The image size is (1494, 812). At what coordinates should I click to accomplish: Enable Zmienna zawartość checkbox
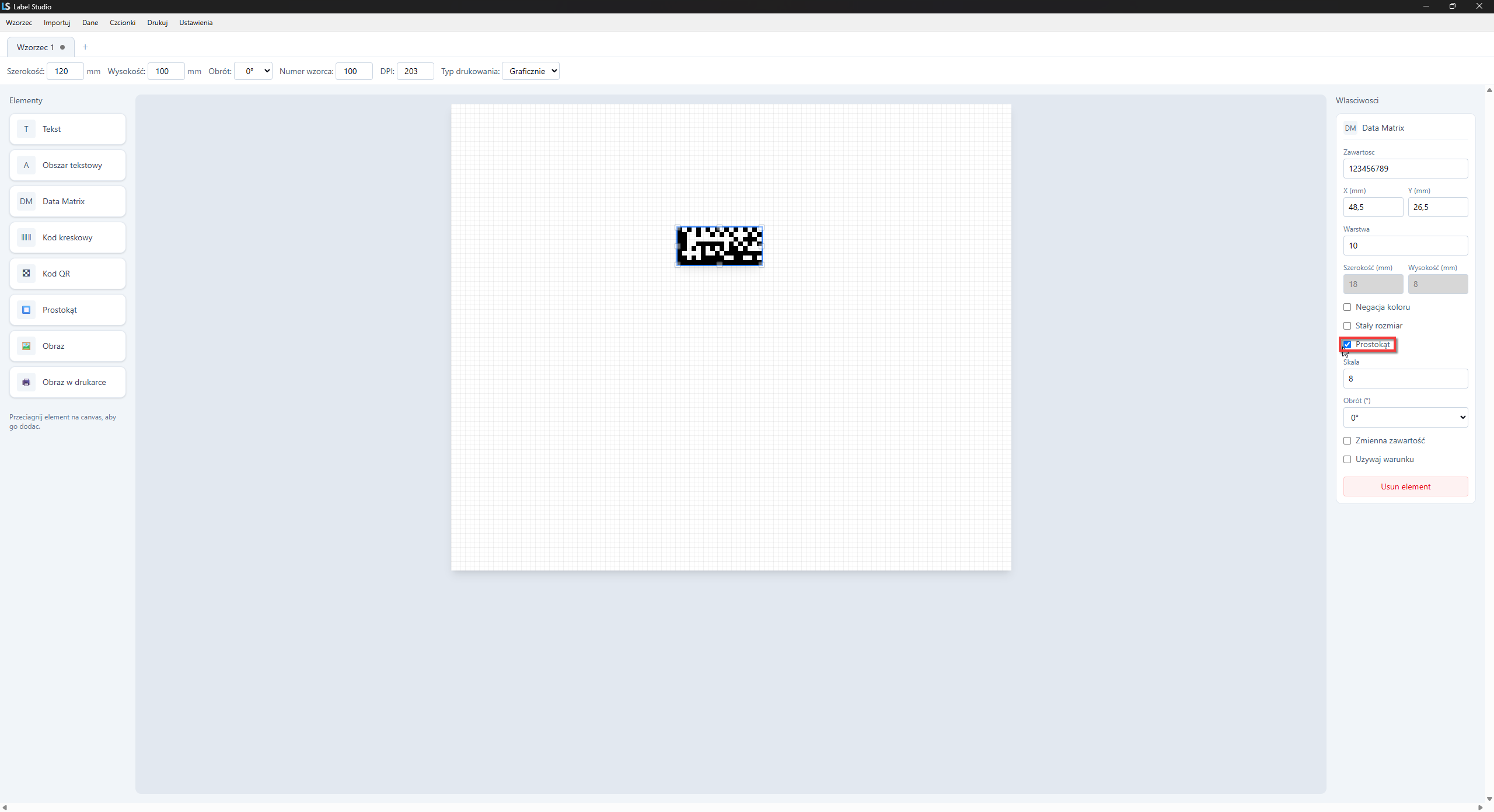[x=1347, y=441]
